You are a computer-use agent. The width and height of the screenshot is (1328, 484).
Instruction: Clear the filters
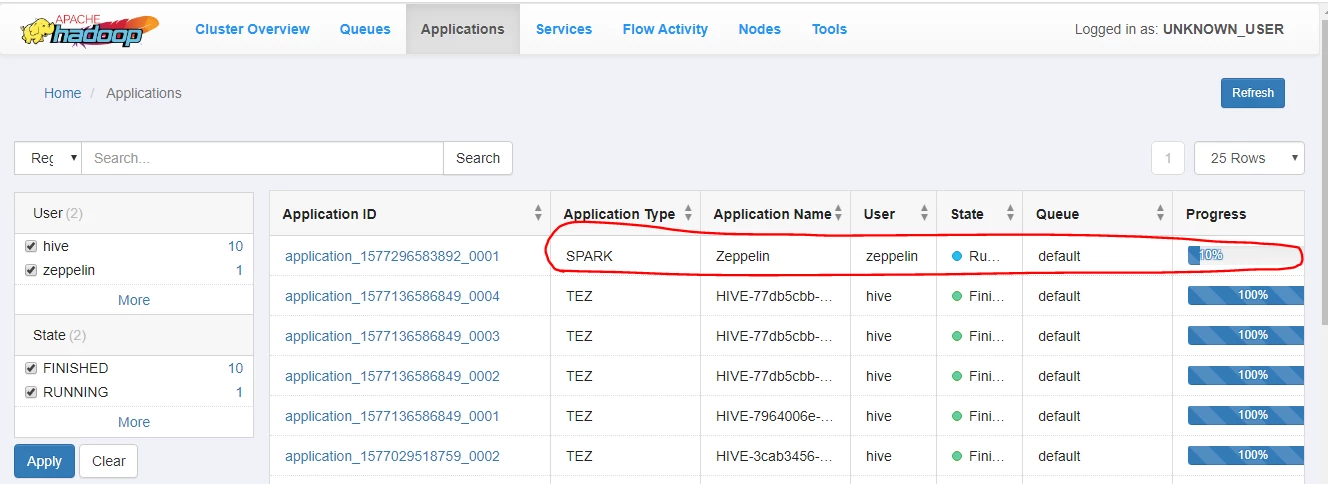tap(108, 461)
